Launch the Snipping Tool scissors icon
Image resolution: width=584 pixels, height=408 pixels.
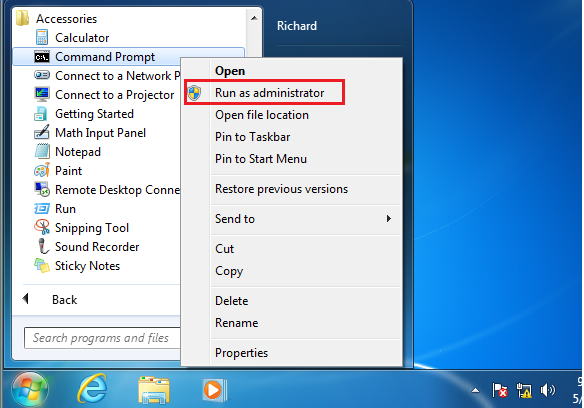[42, 227]
